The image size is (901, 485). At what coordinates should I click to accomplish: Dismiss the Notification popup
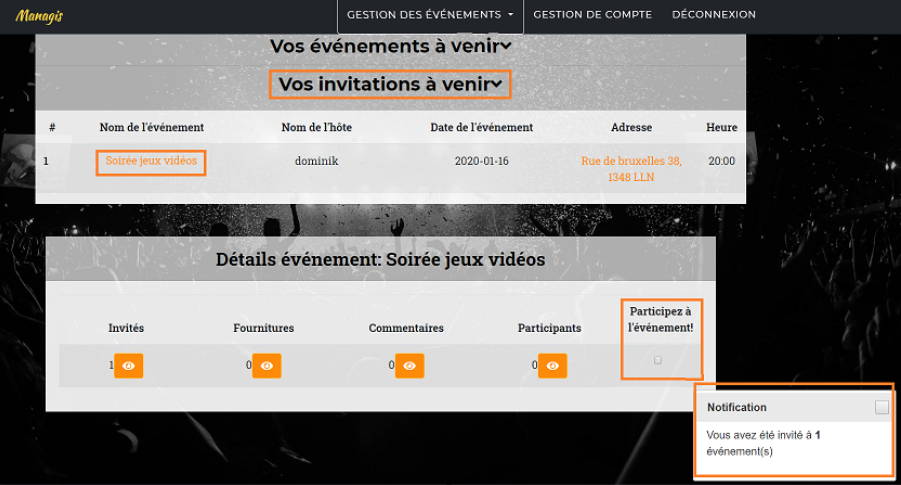tap(881, 407)
